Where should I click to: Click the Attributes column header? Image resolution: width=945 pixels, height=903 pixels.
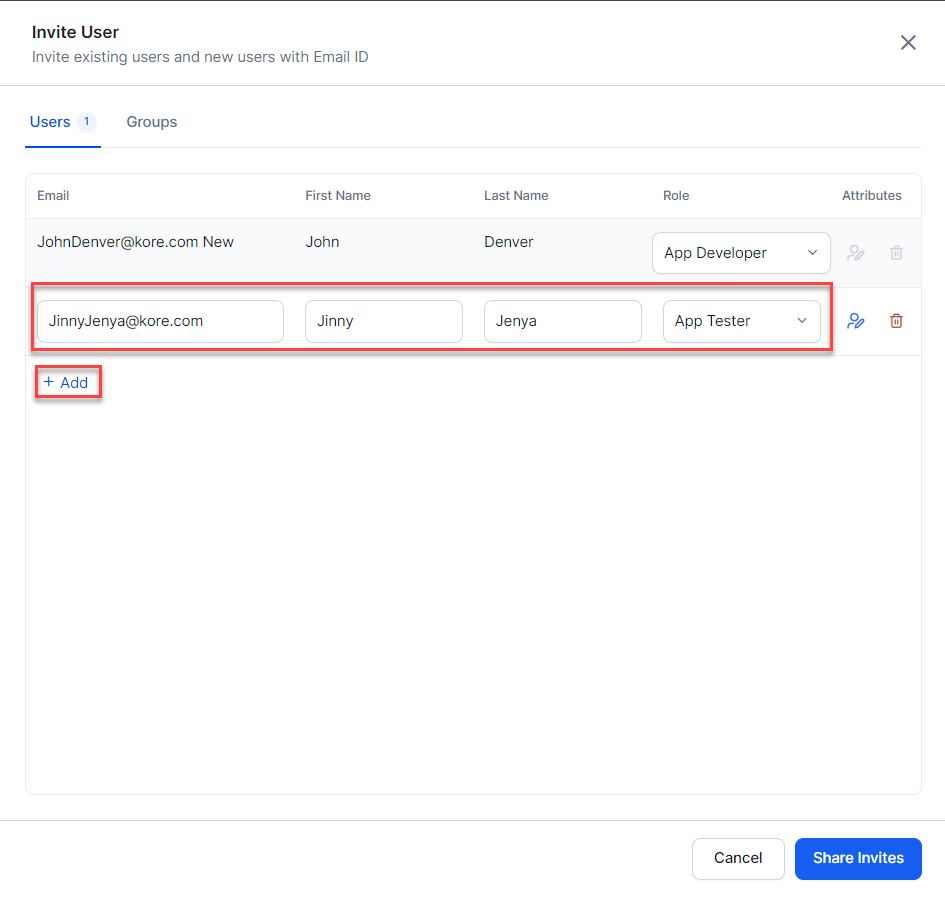871,196
